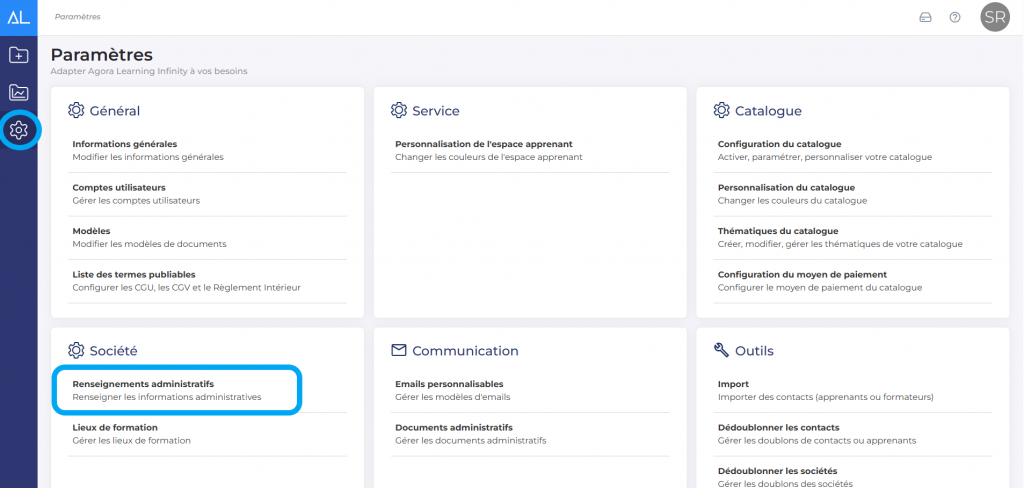Open the inbox tray icon
This screenshot has height=488, width=1024.
coord(925,17)
